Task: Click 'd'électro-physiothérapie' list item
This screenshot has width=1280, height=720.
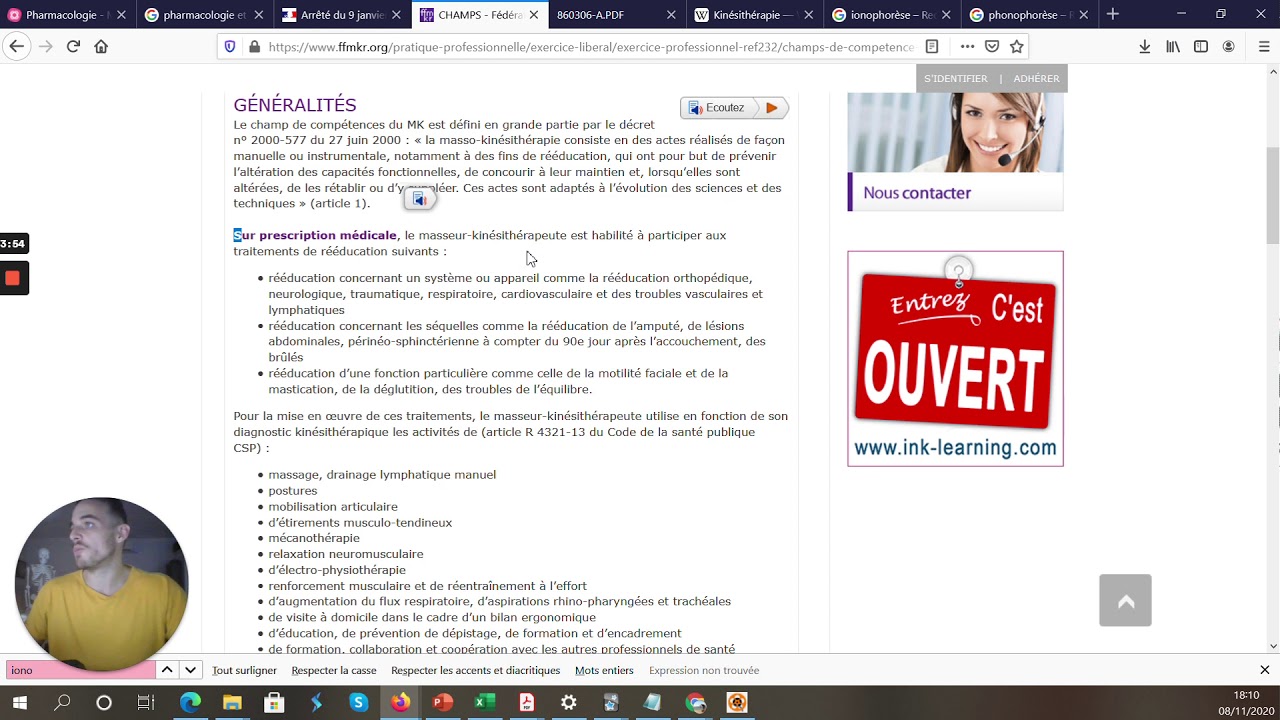Action: click(x=337, y=570)
